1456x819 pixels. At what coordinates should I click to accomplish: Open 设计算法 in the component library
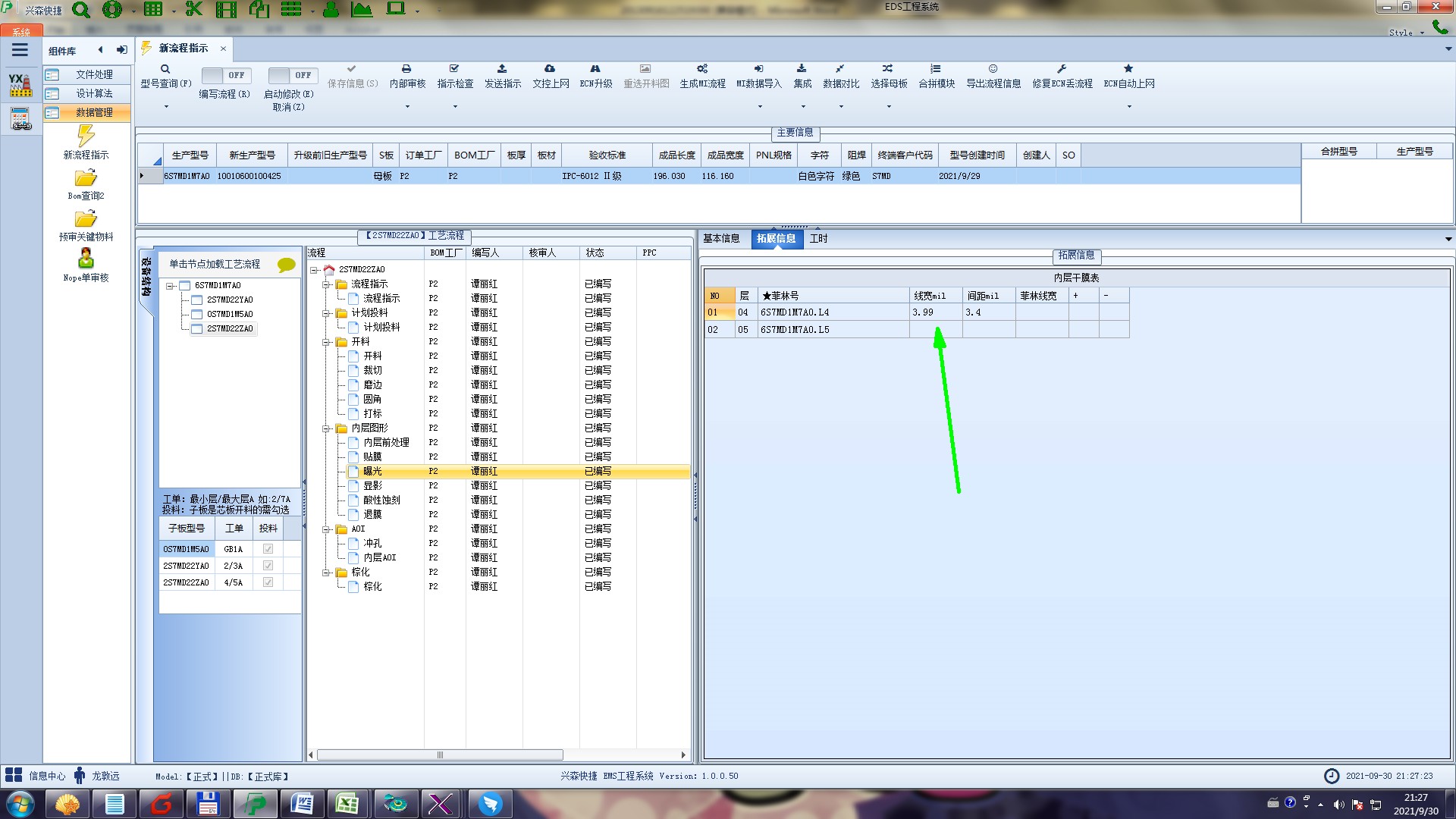(94, 93)
